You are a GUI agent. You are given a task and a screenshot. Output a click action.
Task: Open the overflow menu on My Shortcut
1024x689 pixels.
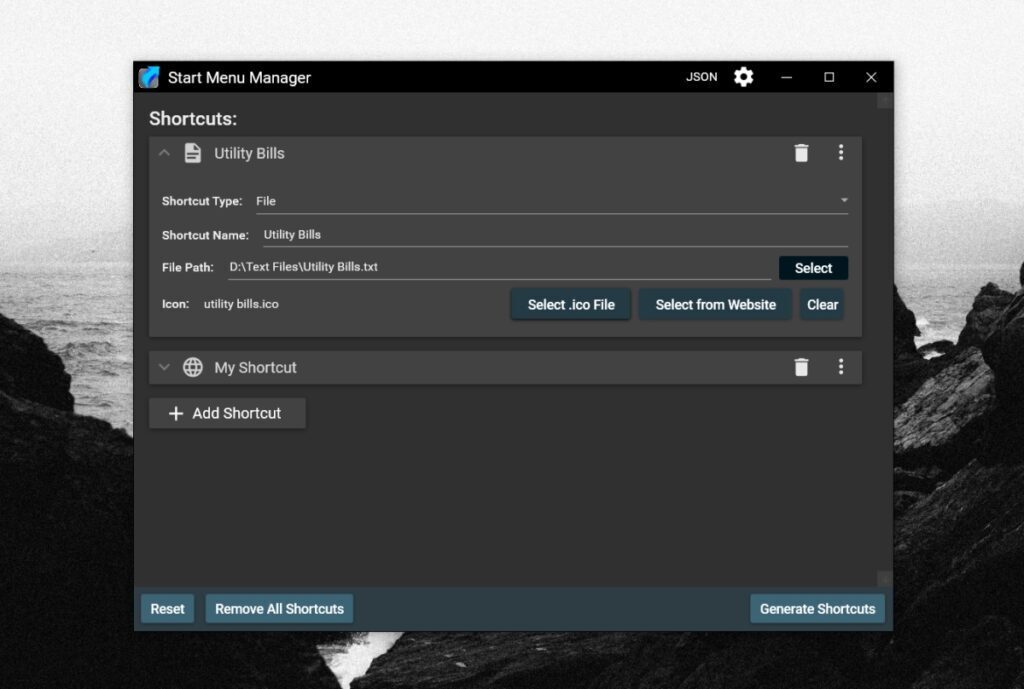[x=841, y=367]
